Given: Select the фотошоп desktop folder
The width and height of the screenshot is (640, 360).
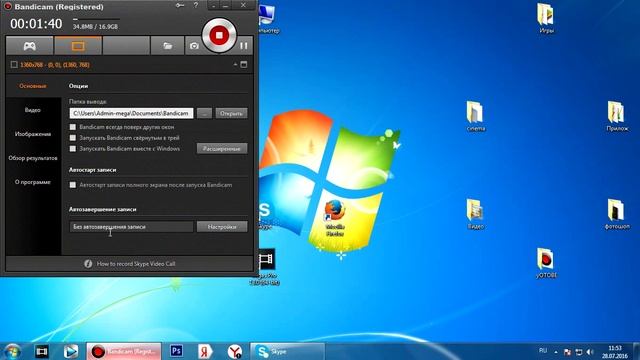Looking at the screenshot, I should click(x=617, y=214).
